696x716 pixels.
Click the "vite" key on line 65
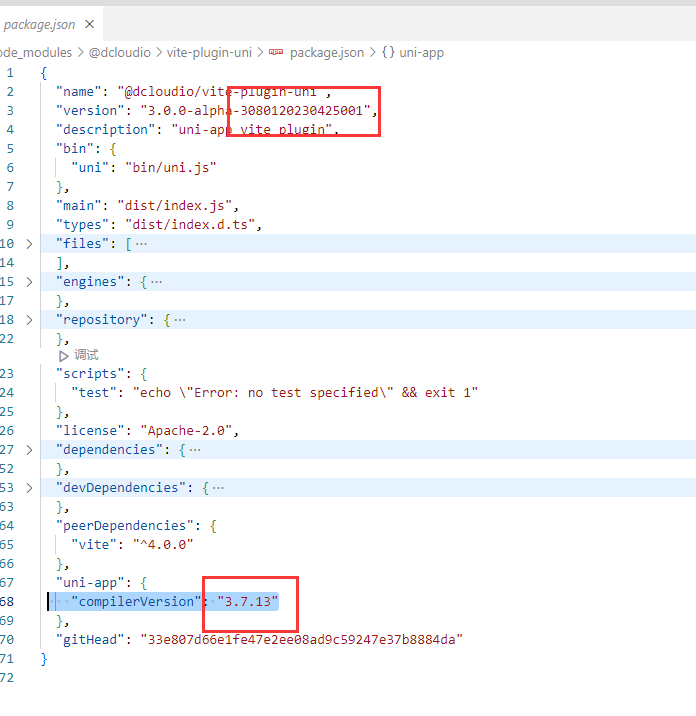(x=94, y=545)
